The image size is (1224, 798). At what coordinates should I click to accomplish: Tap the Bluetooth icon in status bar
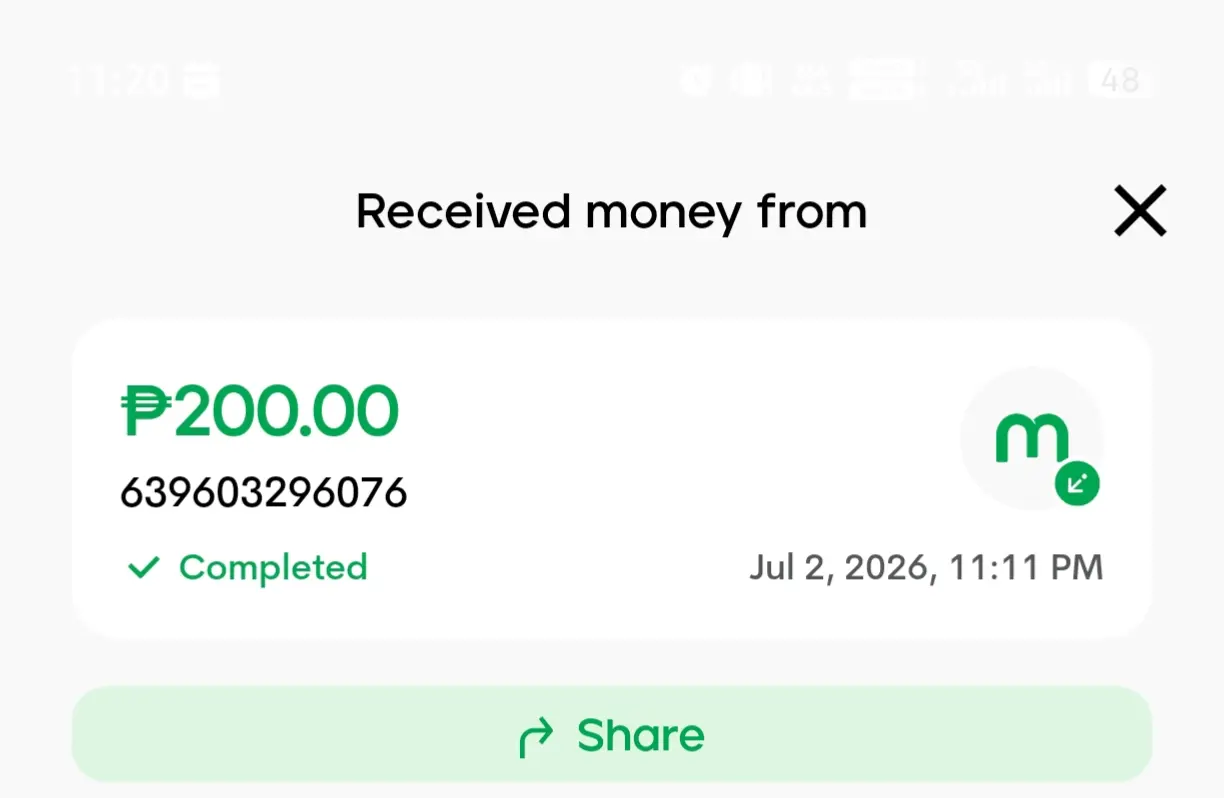[x=811, y=80]
